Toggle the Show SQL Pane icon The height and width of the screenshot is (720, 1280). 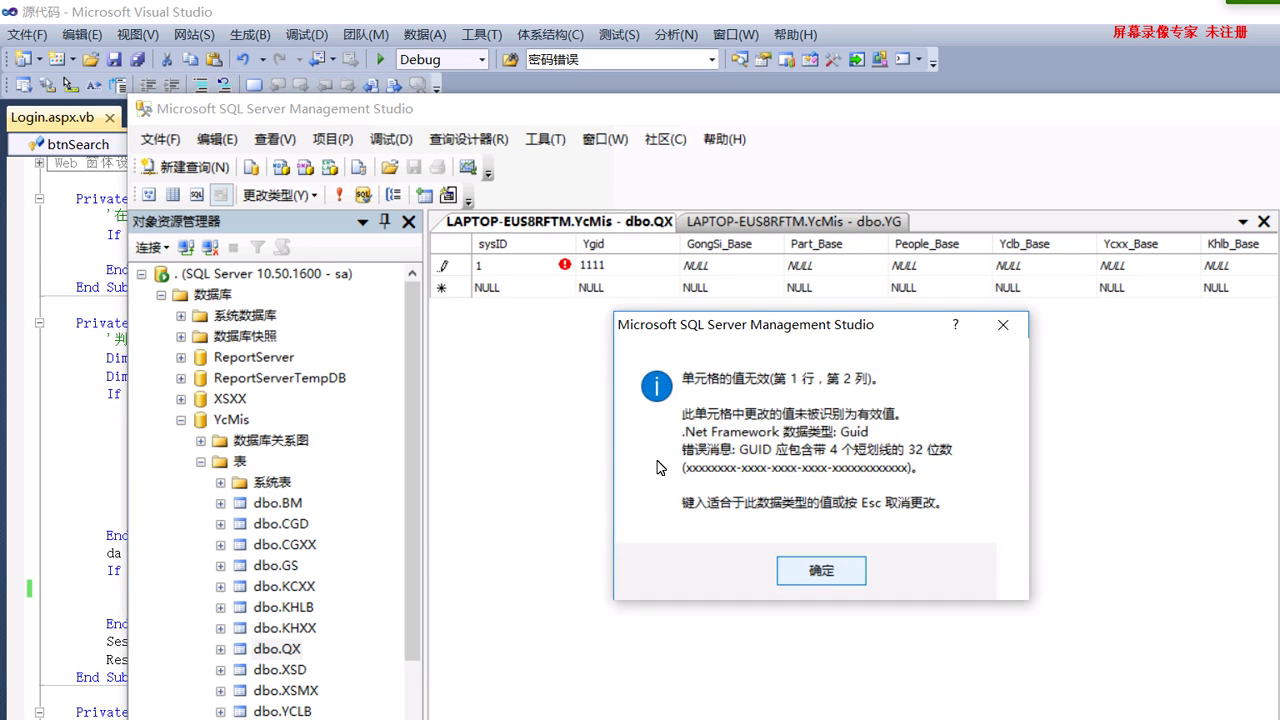pyautogui.click(x=197, y=195)
